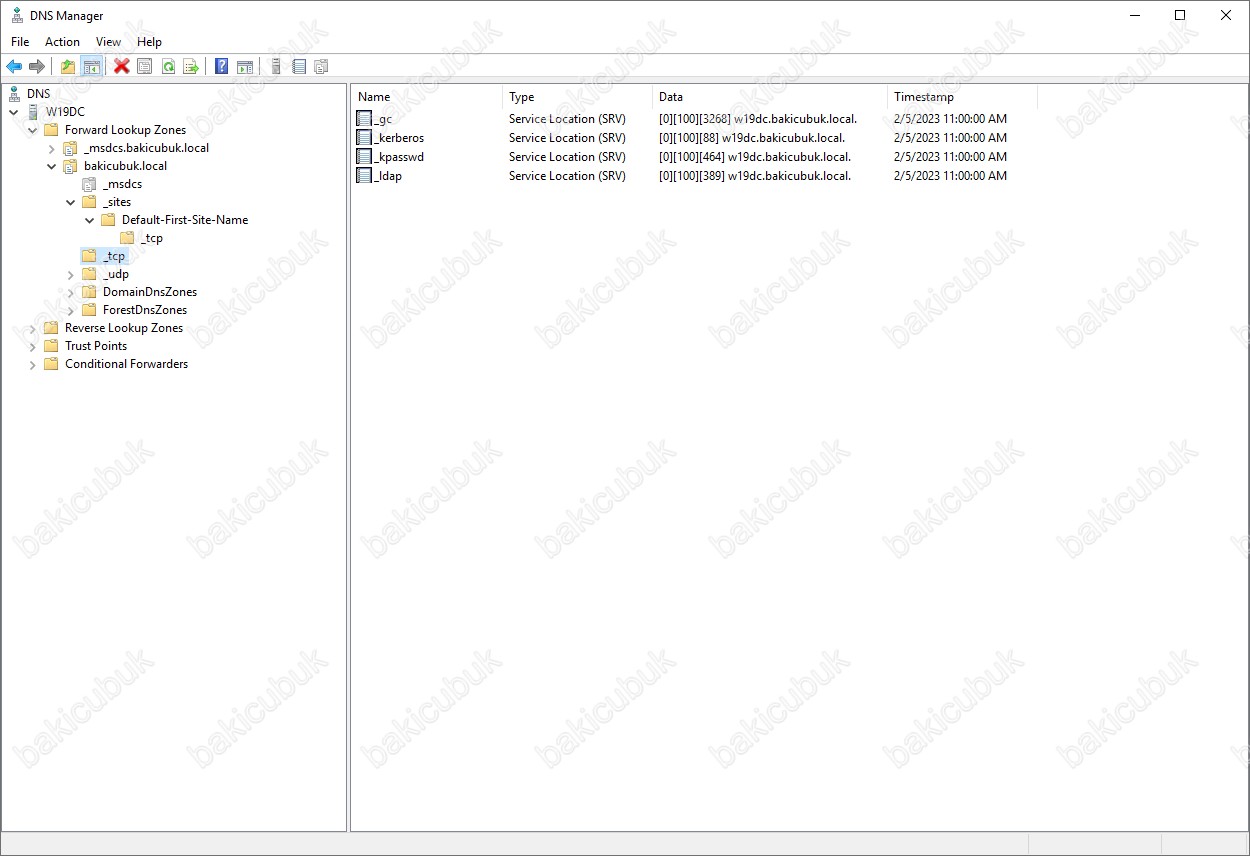Collapse the Forward Lookup Zones node
The width and height of the screenshot is (1250, 856).
[x=33, y=130]
